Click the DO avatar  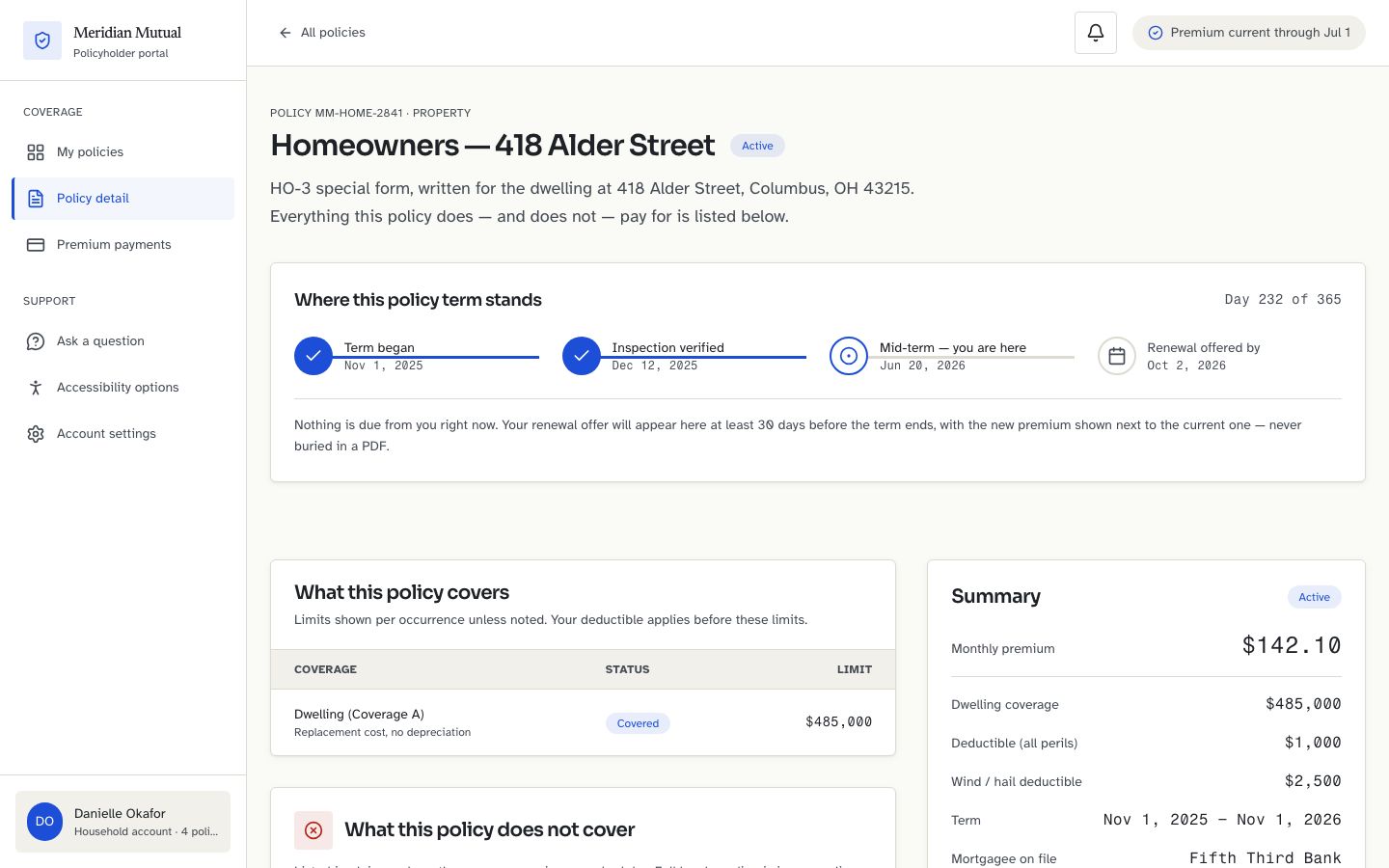pyautogui.click(x=44, y=822)
